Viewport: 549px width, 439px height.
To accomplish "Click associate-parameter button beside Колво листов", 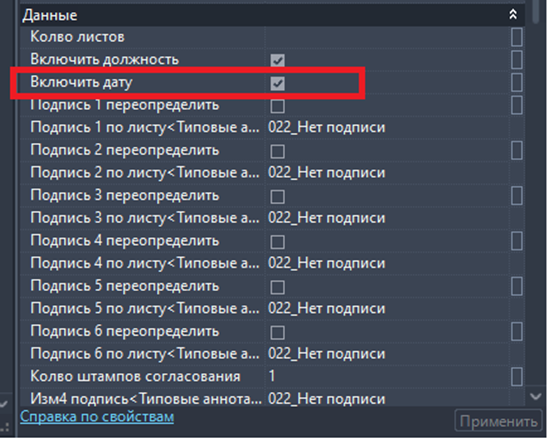I will point(517,37).
